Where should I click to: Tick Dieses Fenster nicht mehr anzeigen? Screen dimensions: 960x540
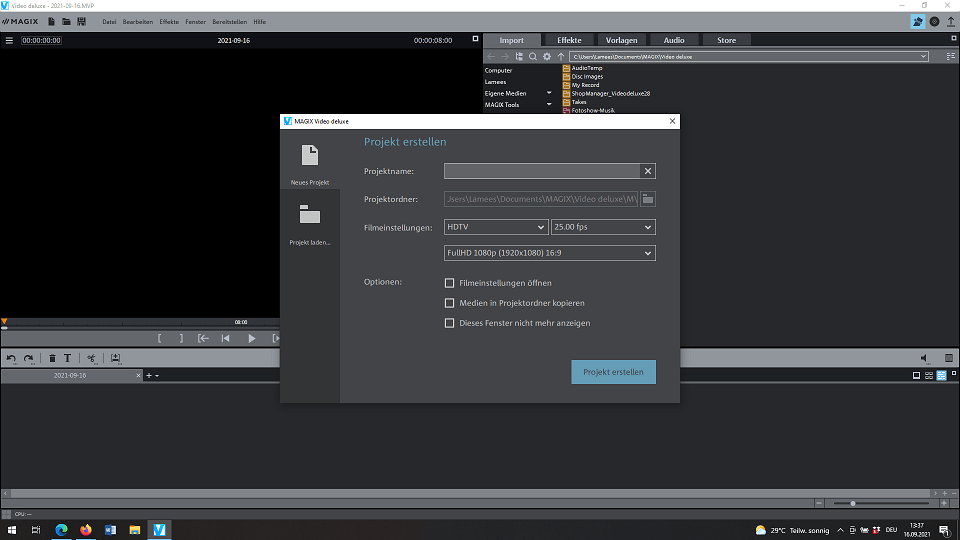point(449,323)
